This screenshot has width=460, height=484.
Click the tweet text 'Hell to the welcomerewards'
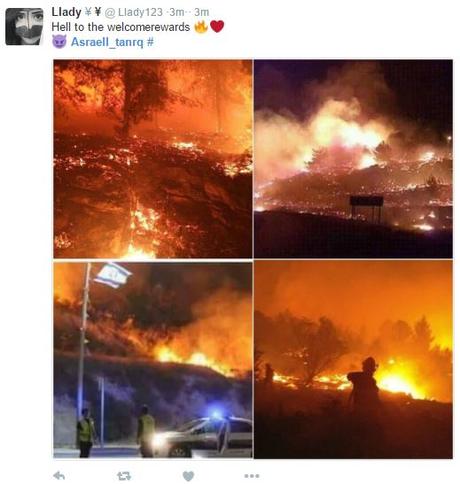pyautogui.click(x=121, y=27)
